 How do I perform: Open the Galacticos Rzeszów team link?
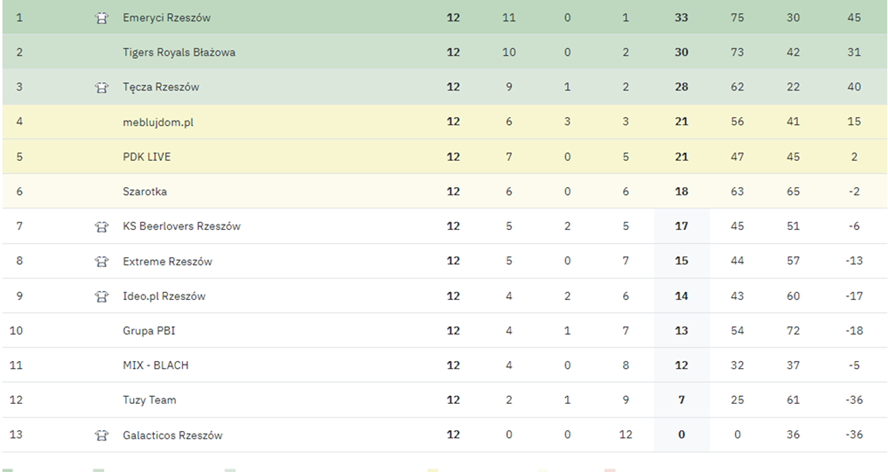[x=172, y=435]
